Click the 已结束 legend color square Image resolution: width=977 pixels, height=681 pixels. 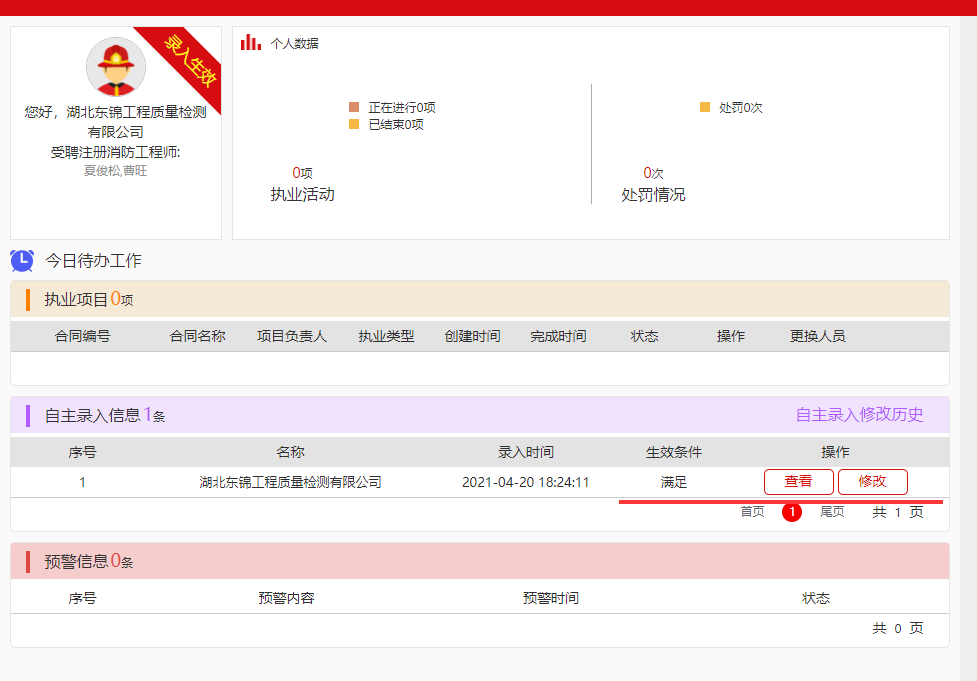click(x=354, y=125)
